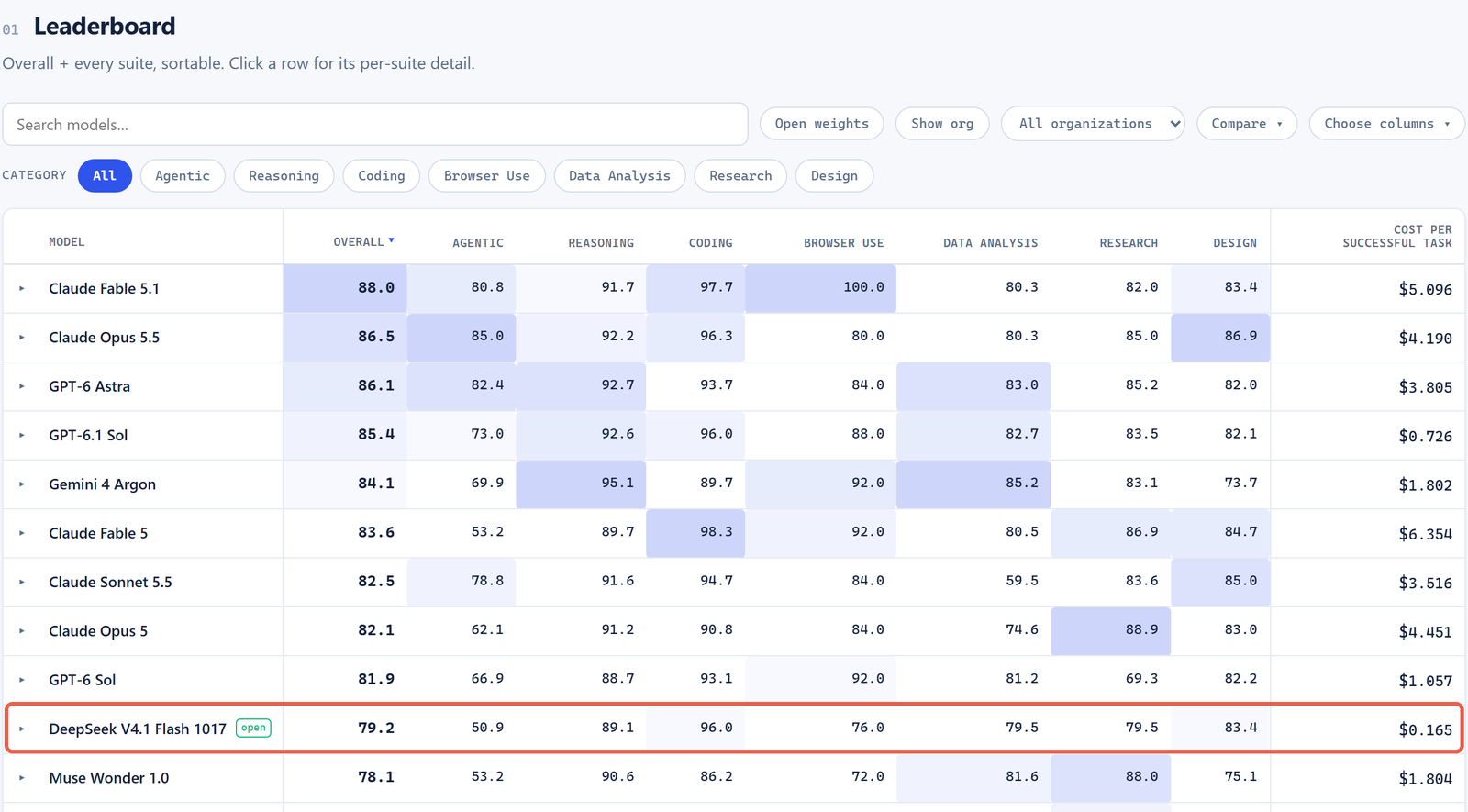The width and height of the screenshot is (1468, 812).
Task: Expand the GPT-6 Astra row
Action: [22, 386]
